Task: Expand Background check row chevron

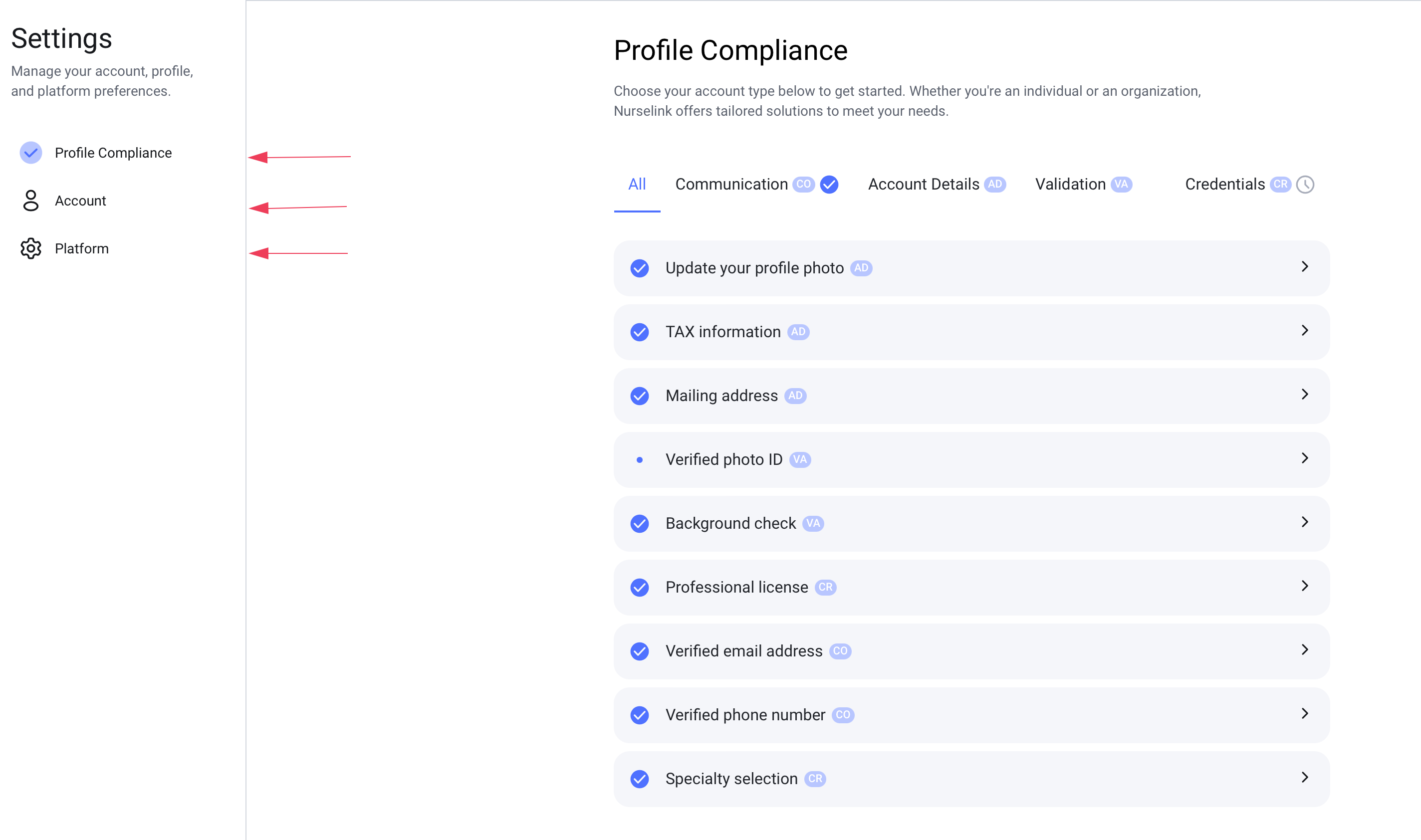Action: (1305, 522)
